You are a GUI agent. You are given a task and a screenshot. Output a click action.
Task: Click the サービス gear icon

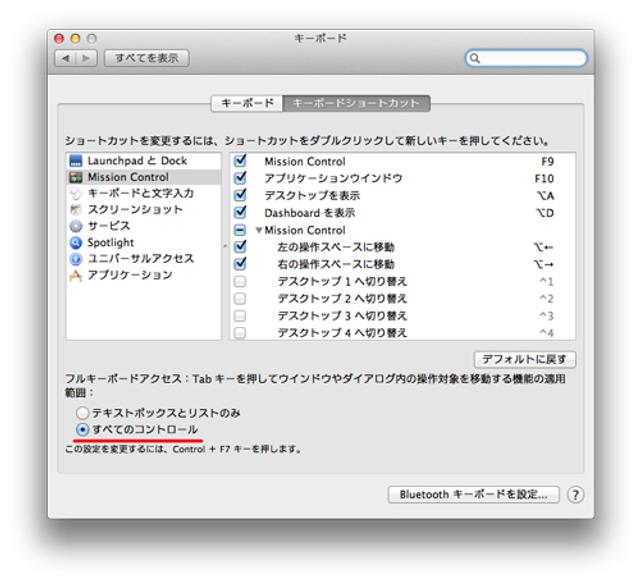76,226
